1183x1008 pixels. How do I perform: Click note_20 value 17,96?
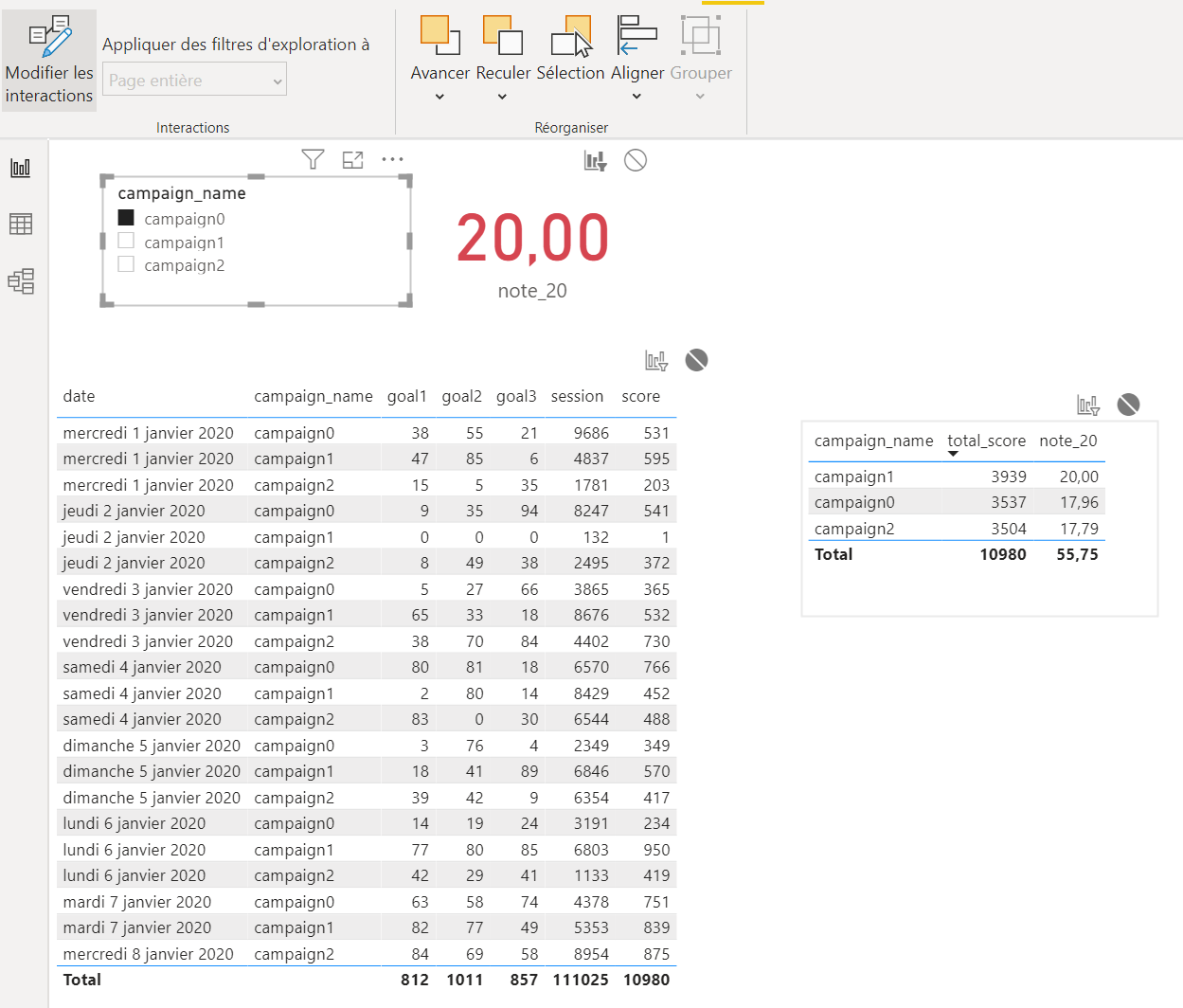click(1079, 502)
